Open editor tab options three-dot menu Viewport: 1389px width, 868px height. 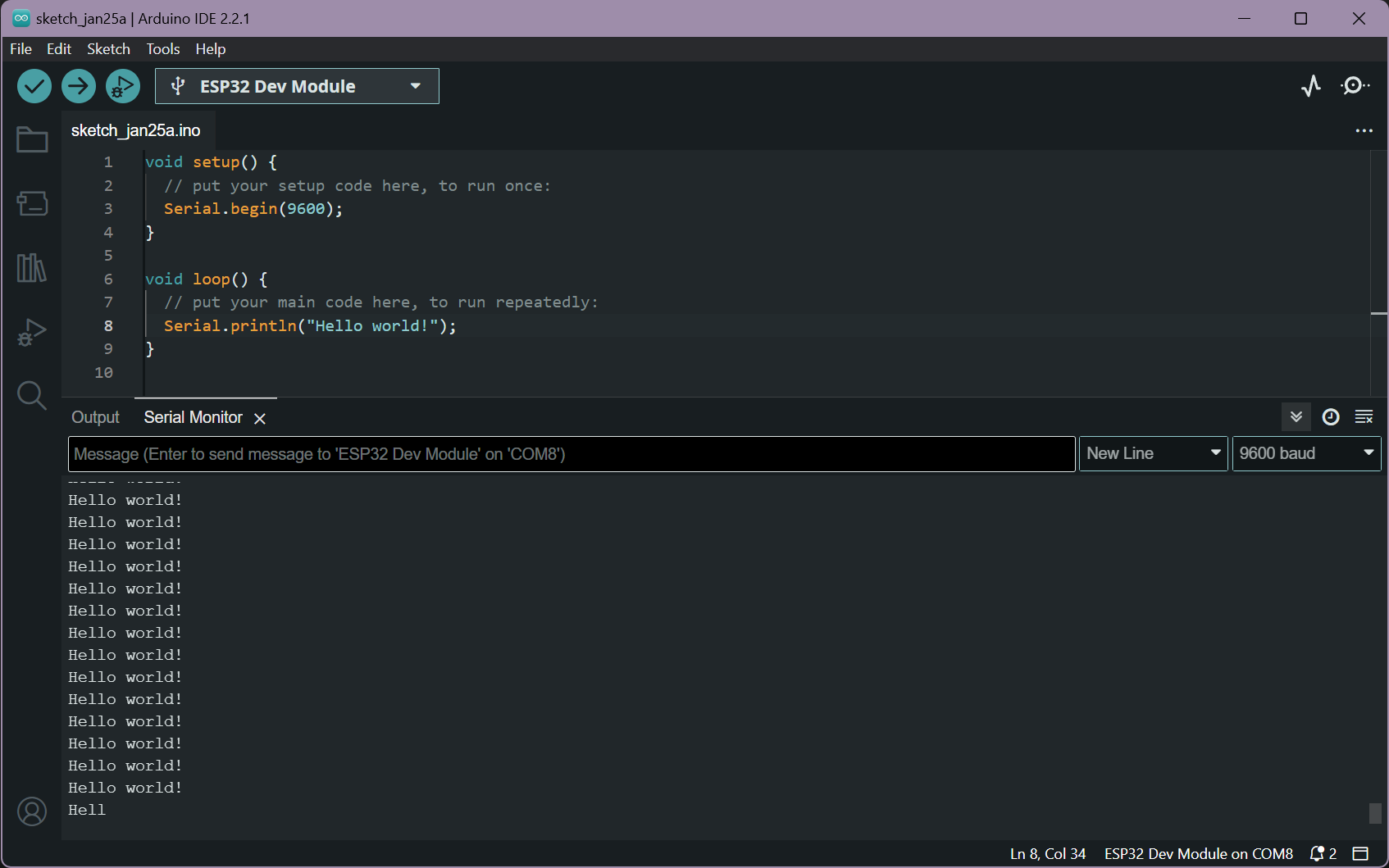[x=1364, y=131]
